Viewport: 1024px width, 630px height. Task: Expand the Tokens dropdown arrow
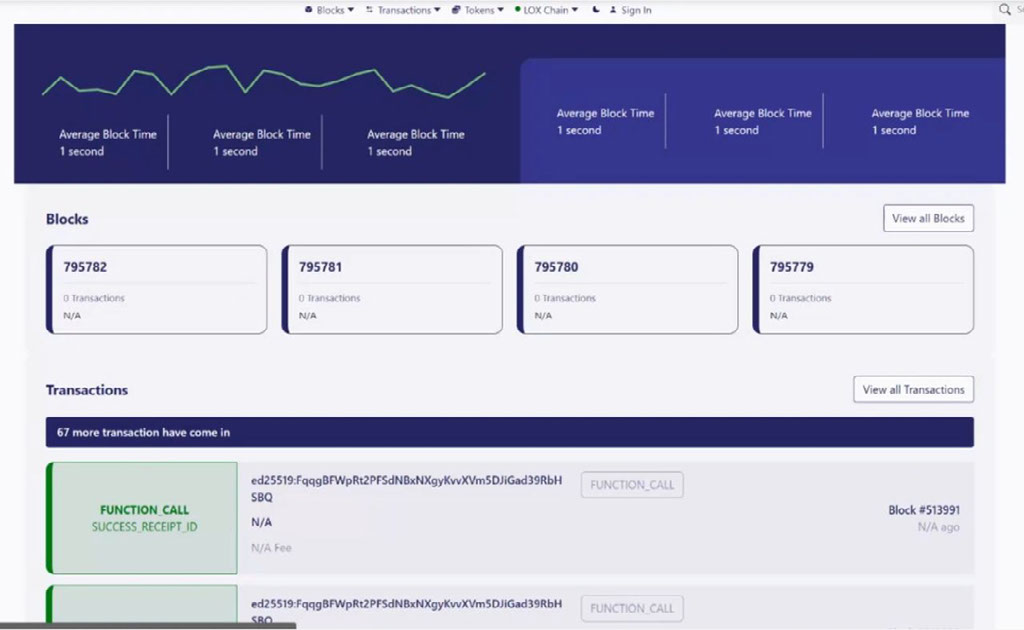pyautogui.click(x=500, y=10)
